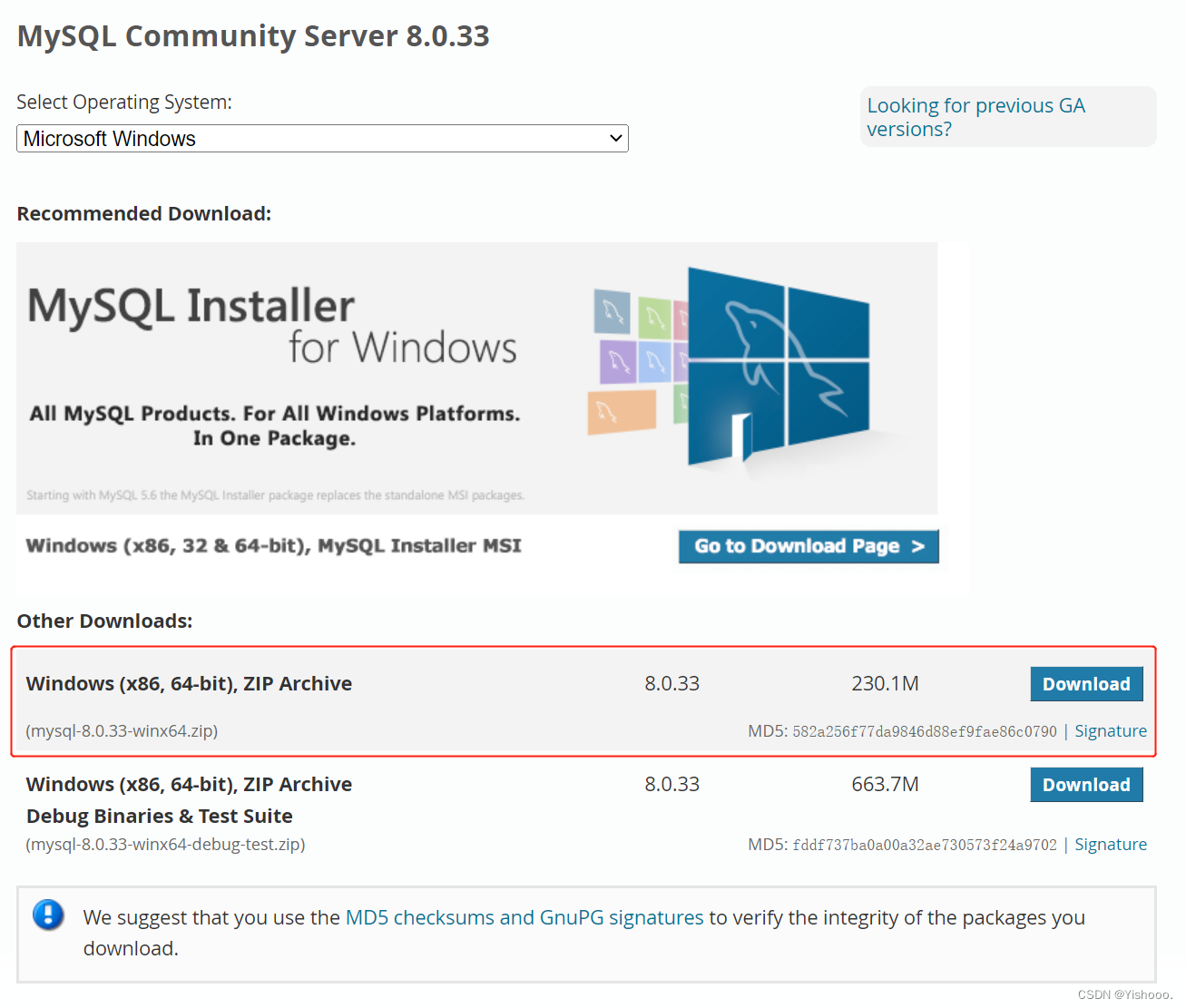This screenshot has height=1008, width=1186.
Task: Click the file name (mysql-8.0.33-winx64.zip)
Action: (122, 731)
